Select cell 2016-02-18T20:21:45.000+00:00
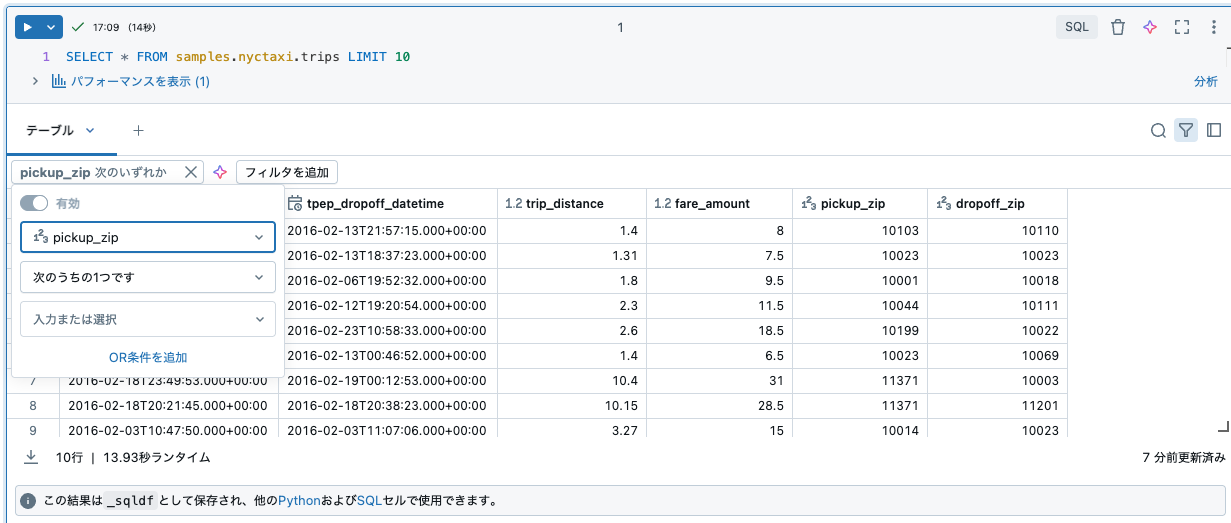 tap(168, 405)
